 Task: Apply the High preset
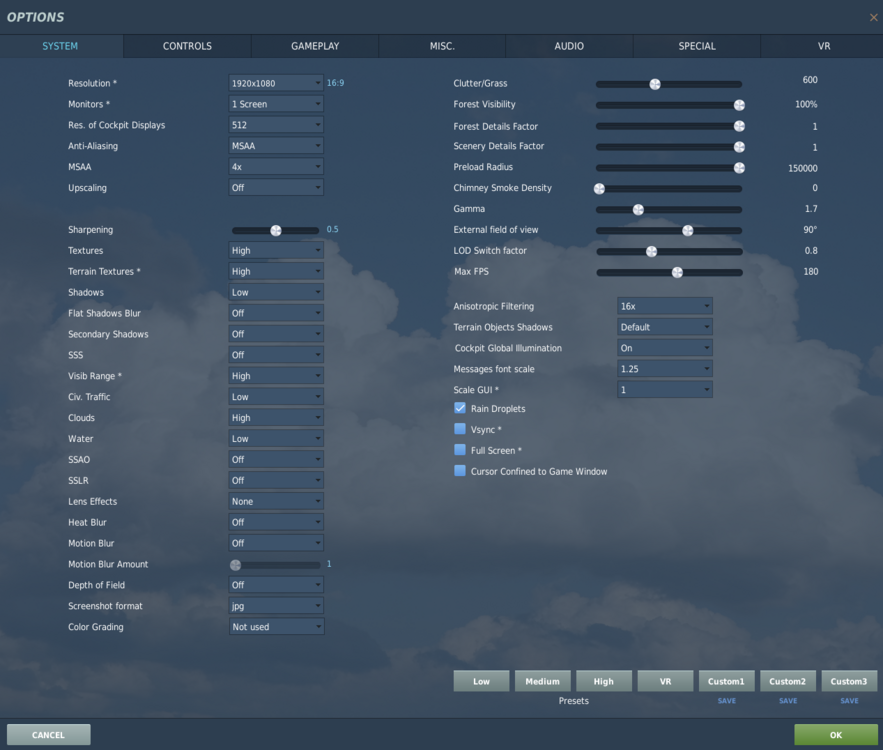[604, 681]
